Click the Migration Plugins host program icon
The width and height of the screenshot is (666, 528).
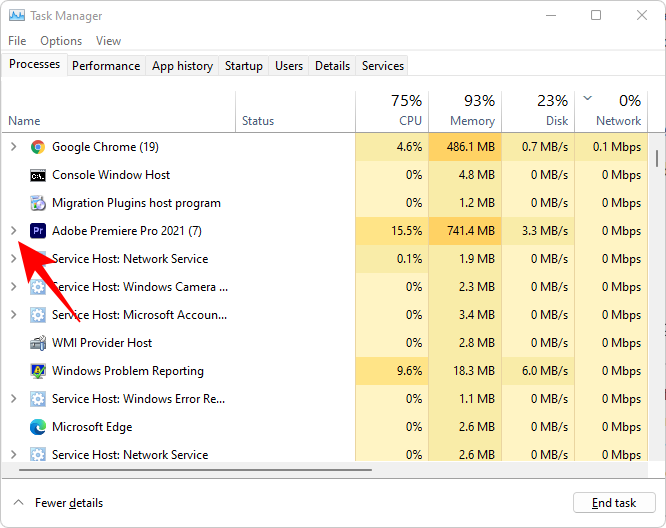click(x=38, y=203)
